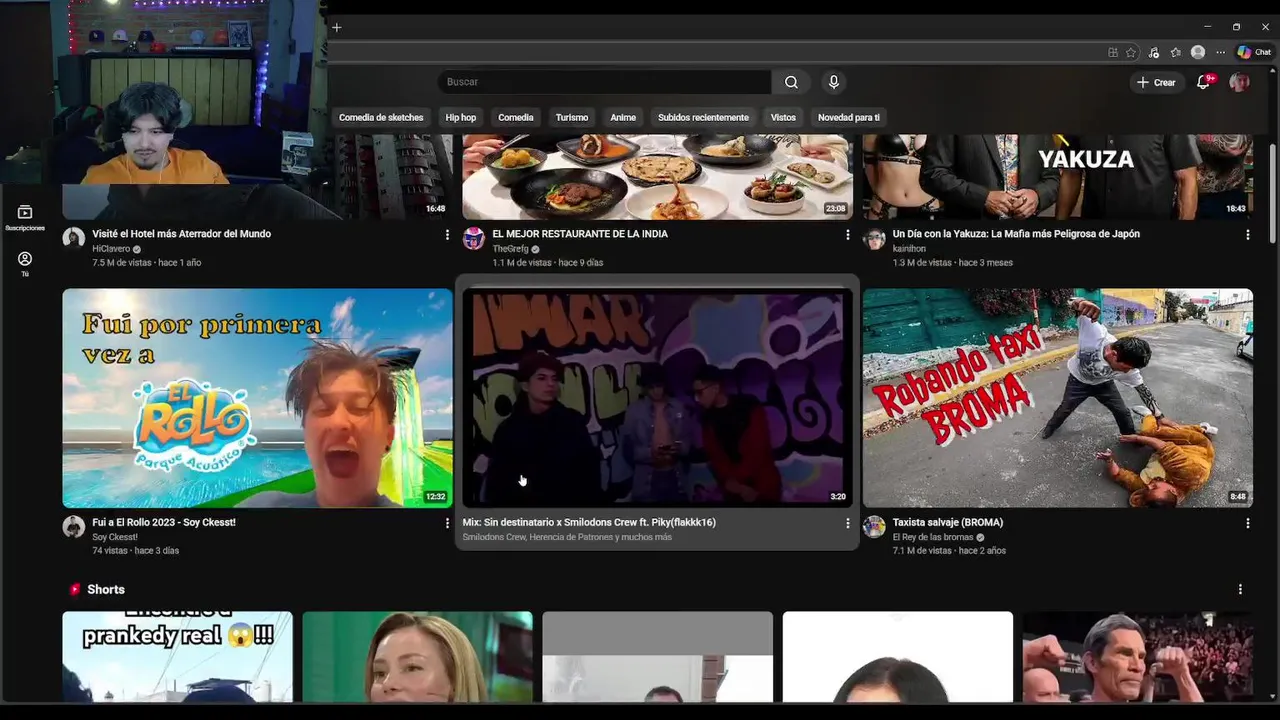Play the Robando taxi BROMA thumbnail
1280x720 pixels.
point(1058,398)
